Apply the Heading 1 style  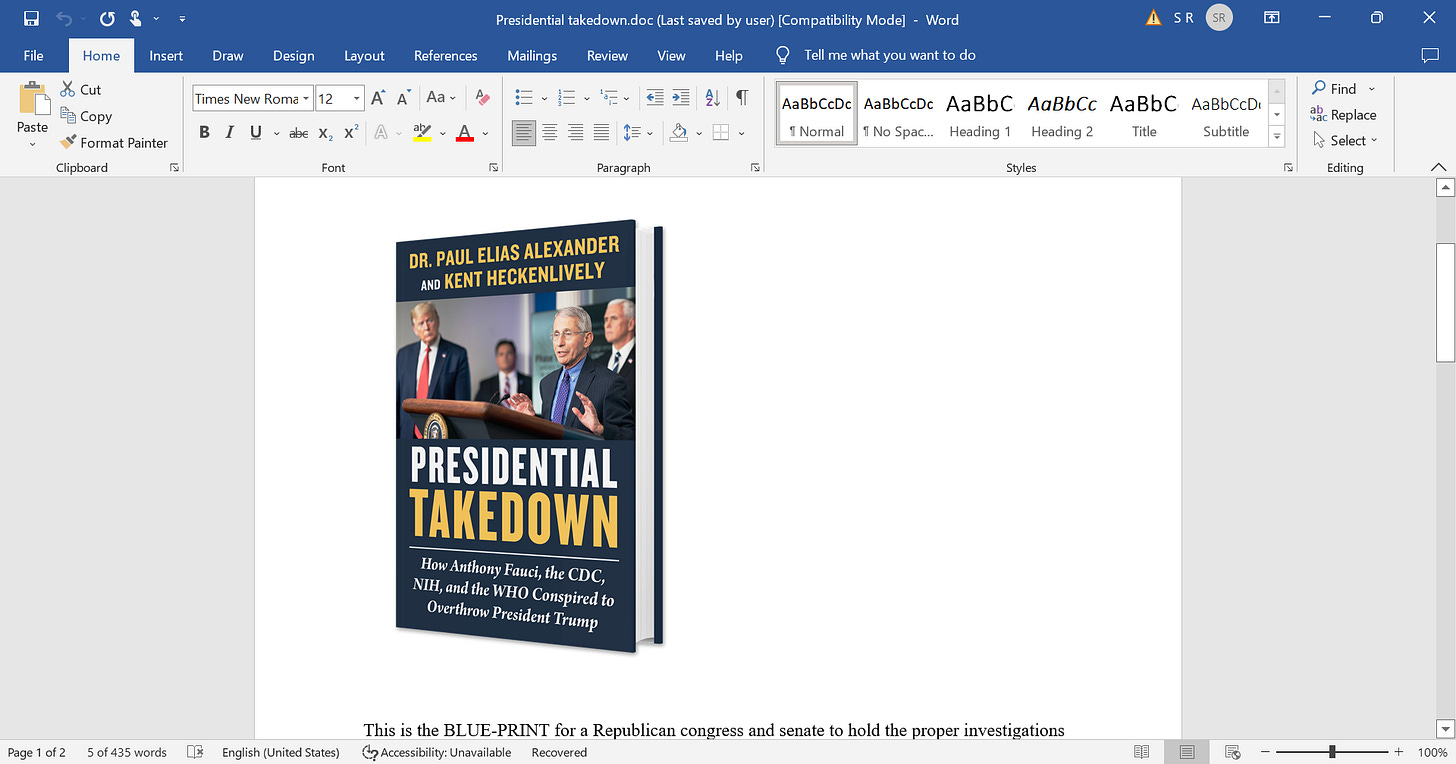(x=980, y=115)
